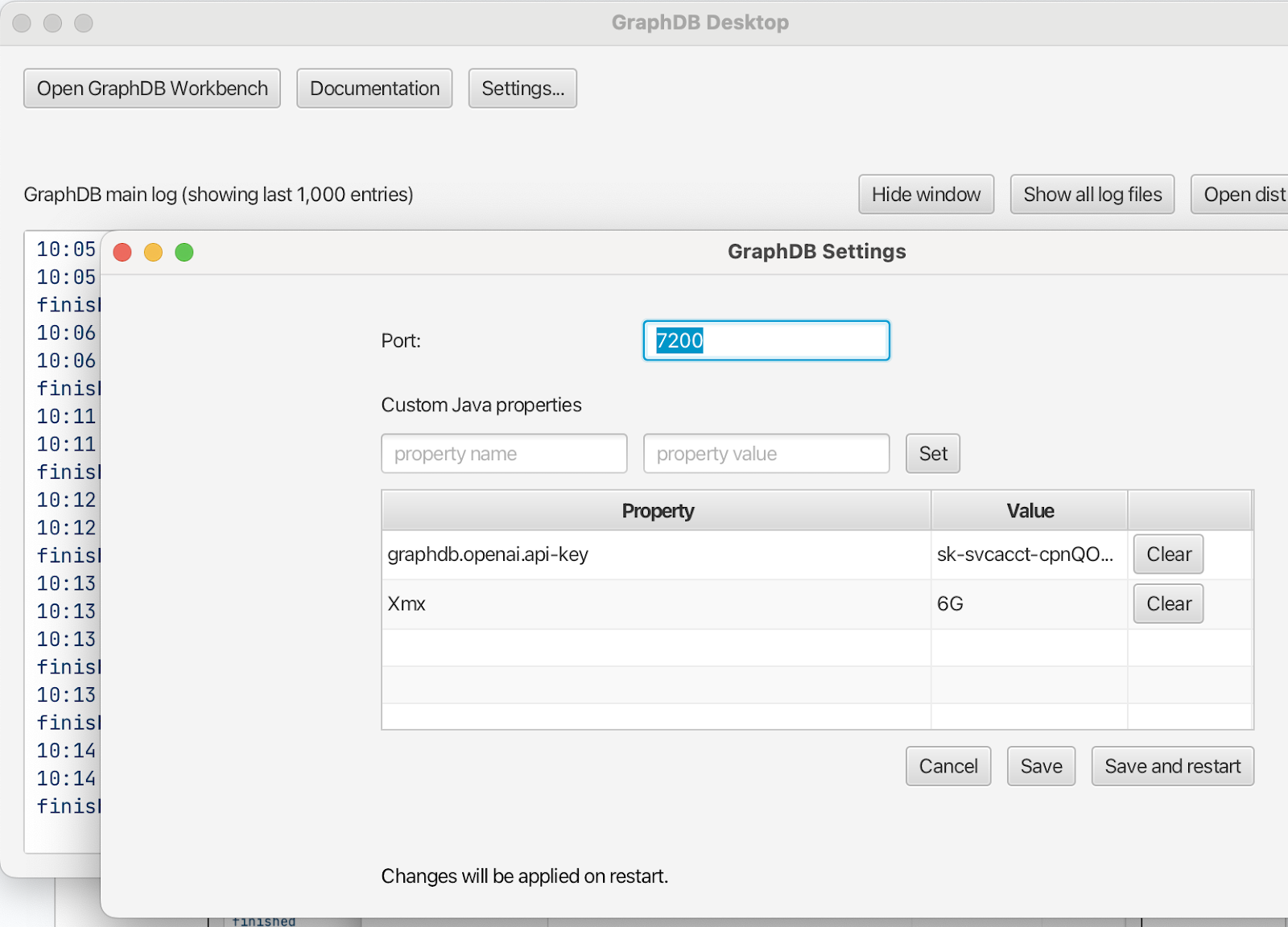Close the GraphDB Settings window (red button)
Image resolution: width=1288 pixels, height=927 pixels.
[122, 253]
